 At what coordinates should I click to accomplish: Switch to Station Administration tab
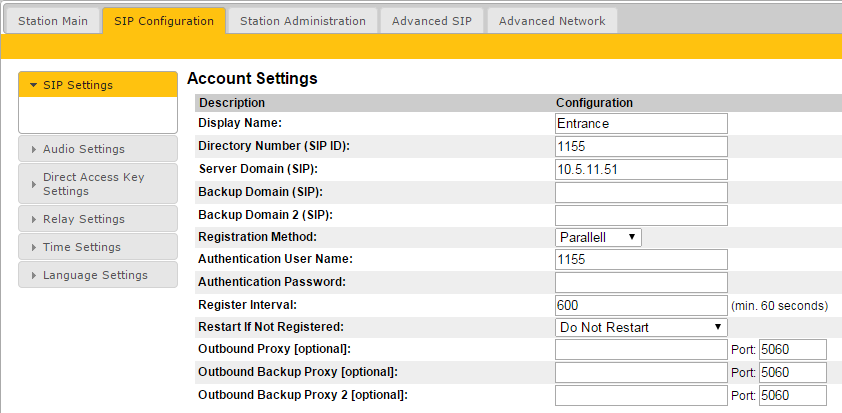coord(303,20)
